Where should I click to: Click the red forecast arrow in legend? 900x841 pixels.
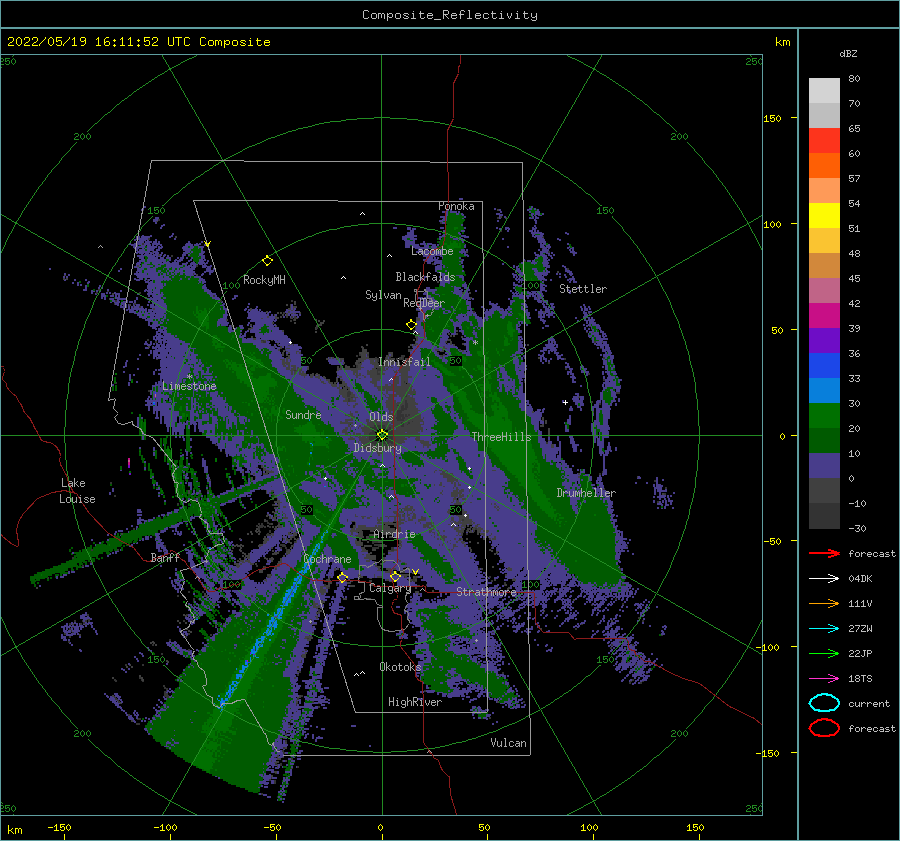click(824, 553)
